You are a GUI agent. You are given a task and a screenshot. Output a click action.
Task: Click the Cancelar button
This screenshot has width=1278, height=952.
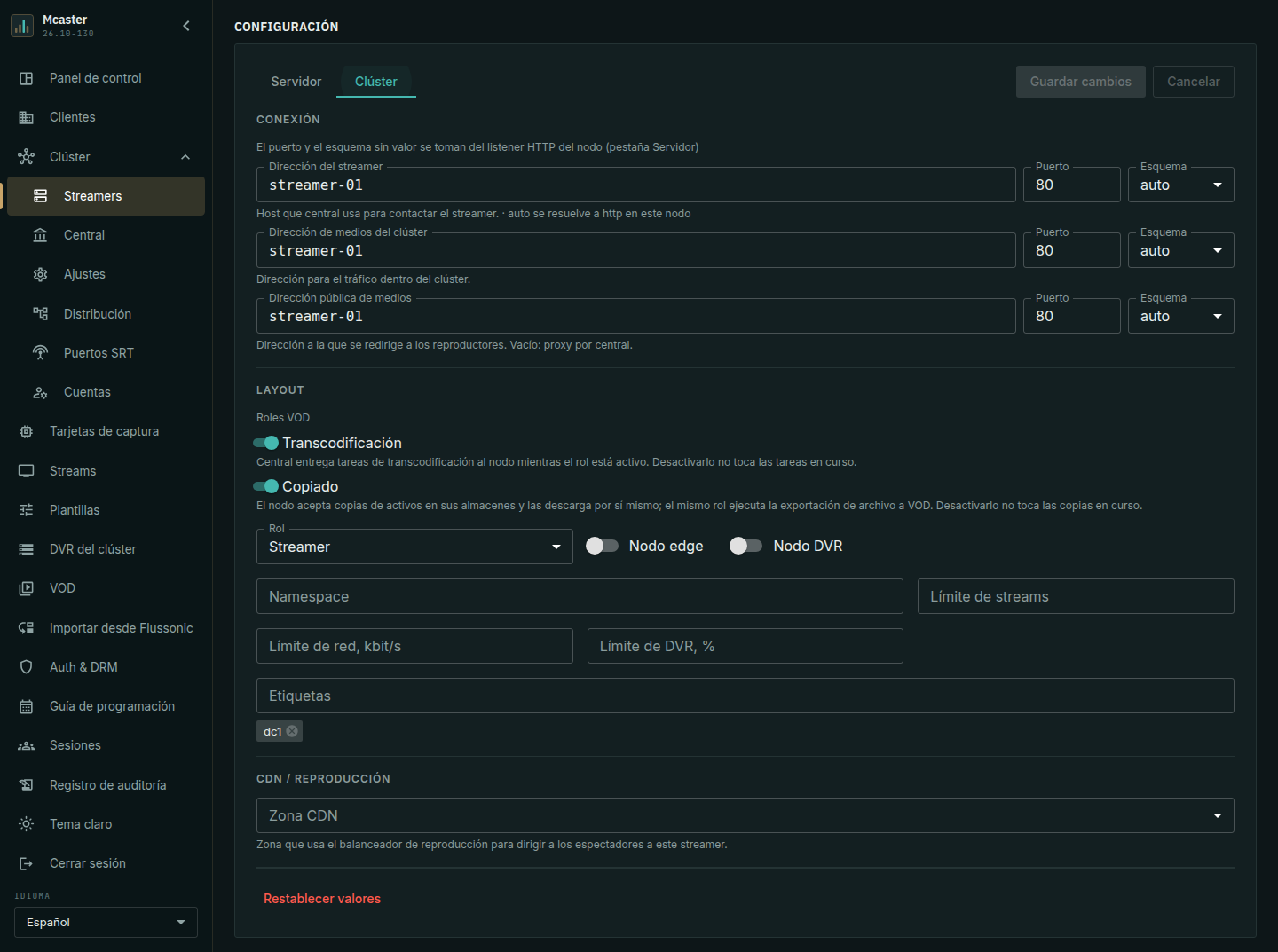pyautogui.click(x=1193, y=82)
